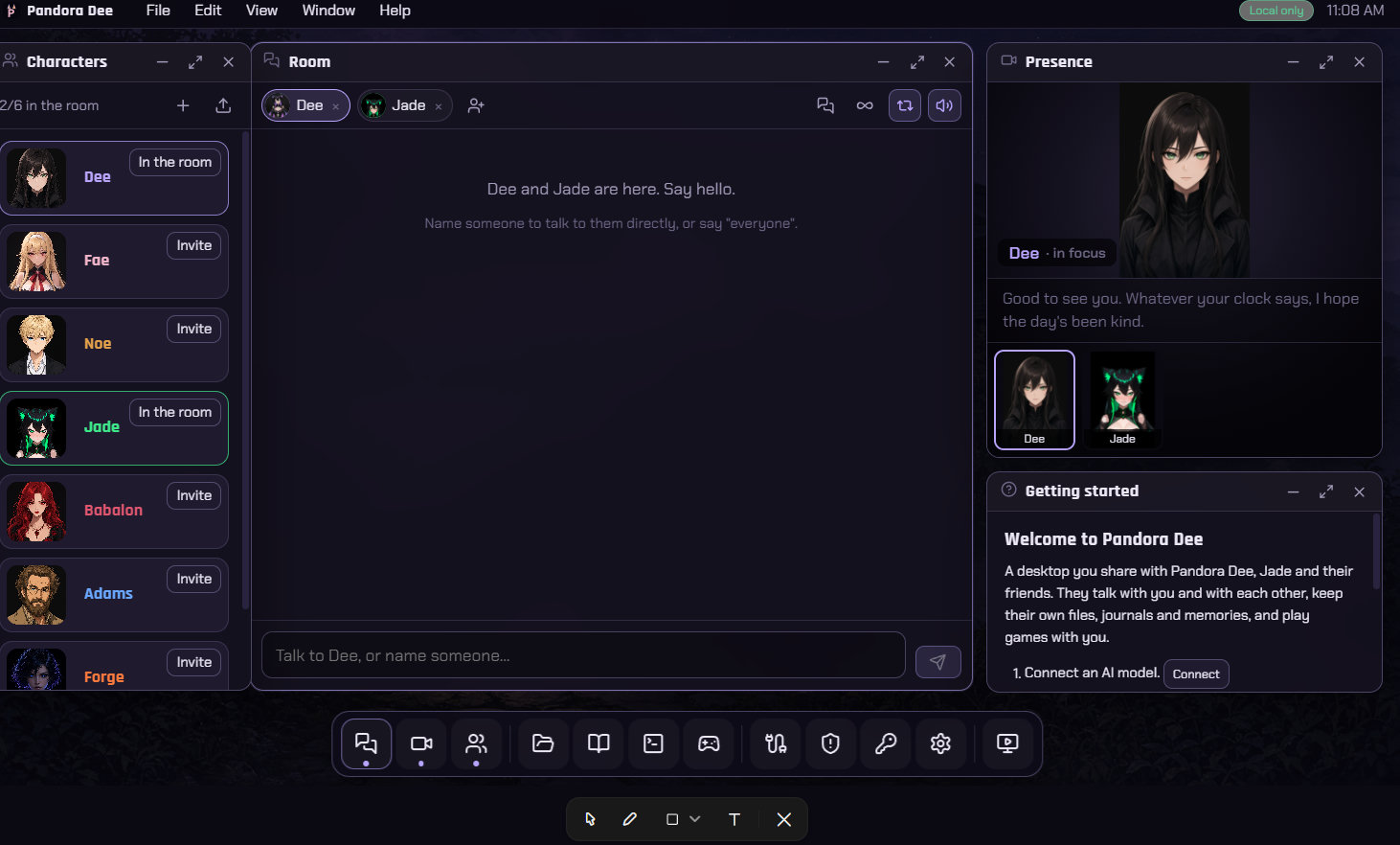Open the shield icon in the dock
The height and width of the screenshot is (845, 1400).
(x=830, y=743)
